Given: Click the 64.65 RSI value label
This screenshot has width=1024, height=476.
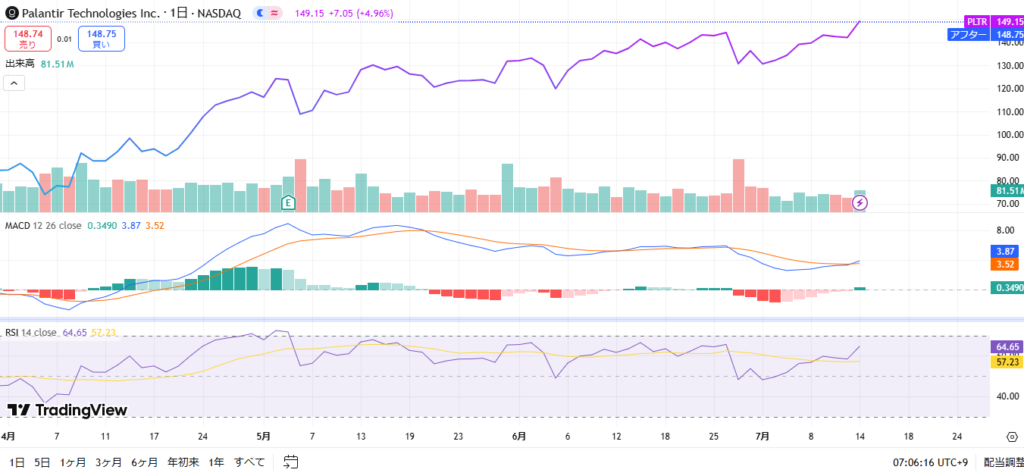Looking at the screenshot, I should [1007, 347].
